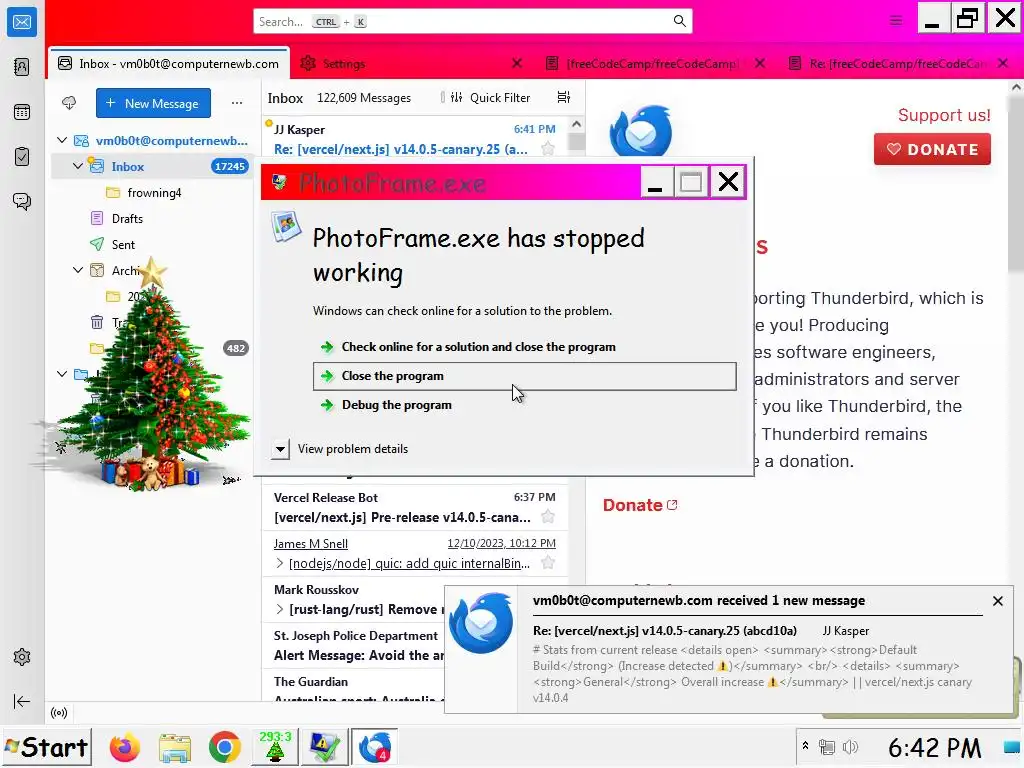Image resolution: width=1024 pixels, height=768 pixels.
Task: Click the taskbar security checklist icon
Action: pos(325,747)
